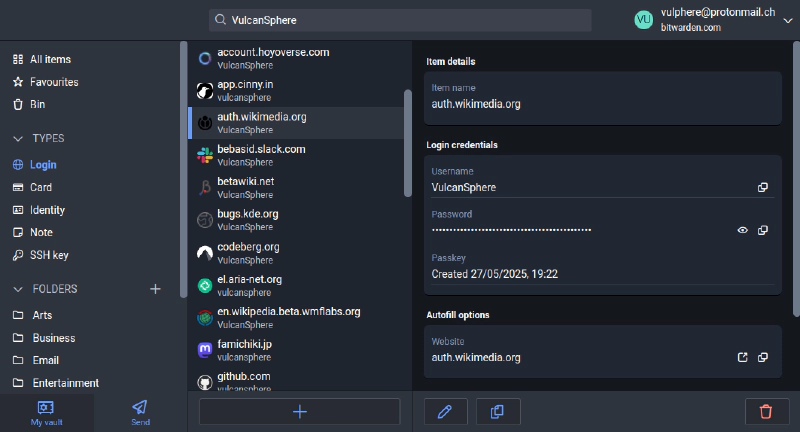The width and height of the screenshot is (800, 432).
Task: Select the github.com login entry
Action: point(245,380)
